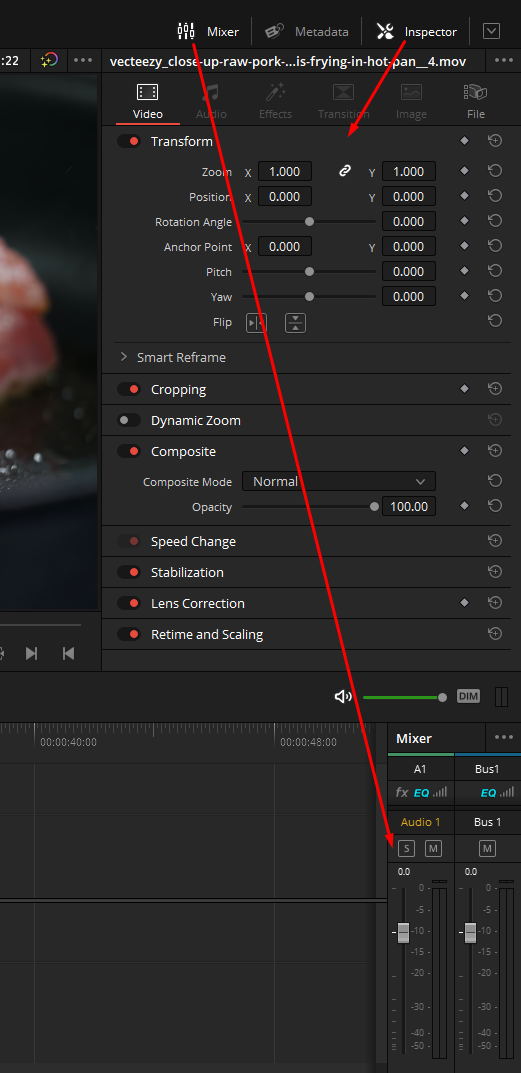Toggle the Transform section off
Image resolution: width=521 pixels, height=1073 pixels.
(129, 142)
